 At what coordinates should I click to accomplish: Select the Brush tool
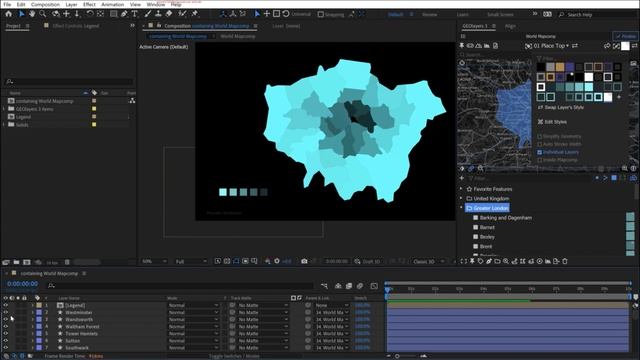click(148, 14)
